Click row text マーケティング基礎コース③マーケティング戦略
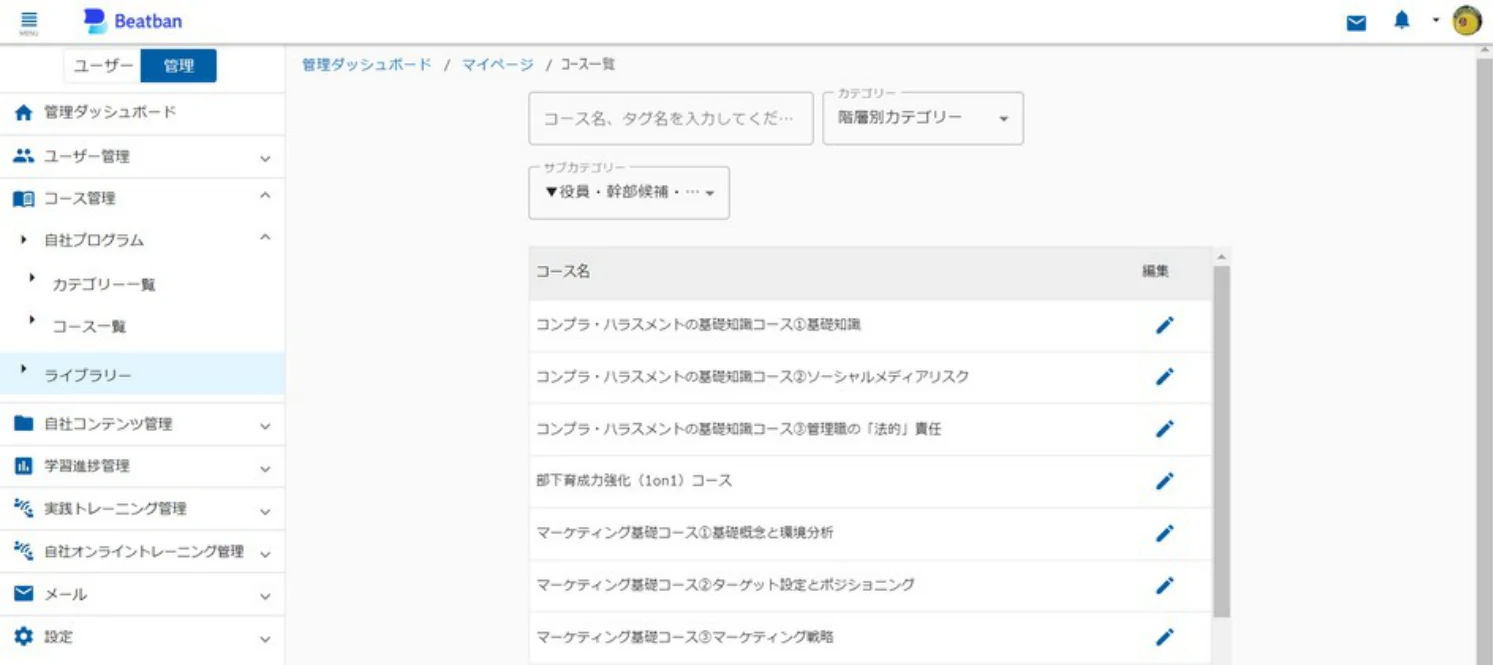Viewport: 1493px width, 665px height. [x=685, y=637]
